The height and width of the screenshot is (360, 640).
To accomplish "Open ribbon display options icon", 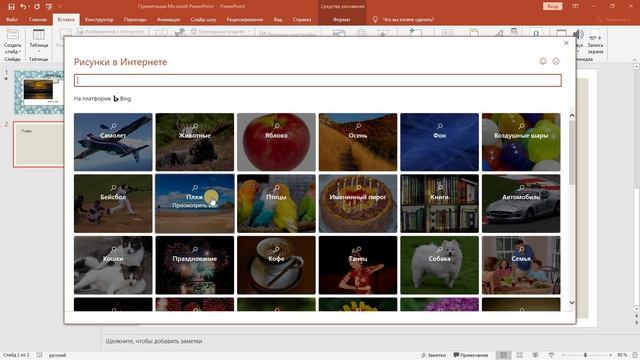I will 575,7.
